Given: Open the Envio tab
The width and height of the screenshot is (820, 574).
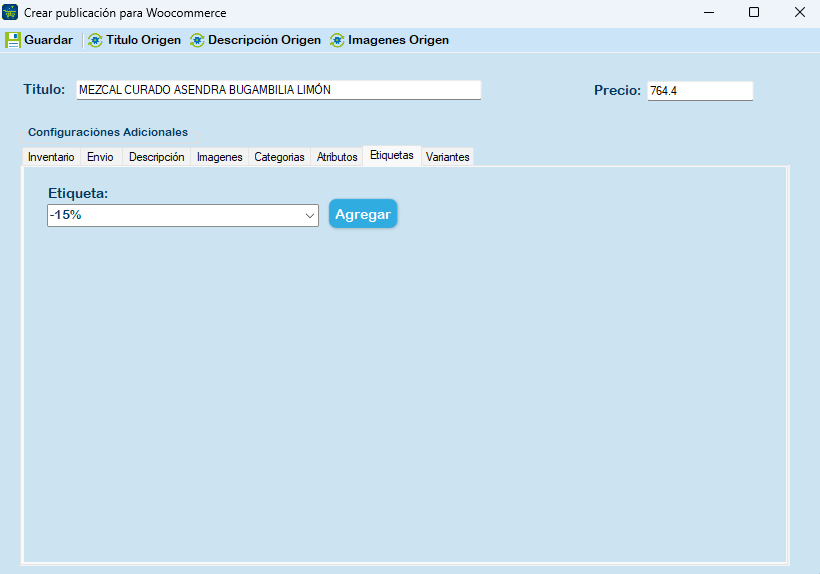Looking at the screenshot, I should (x=100, y=157).
